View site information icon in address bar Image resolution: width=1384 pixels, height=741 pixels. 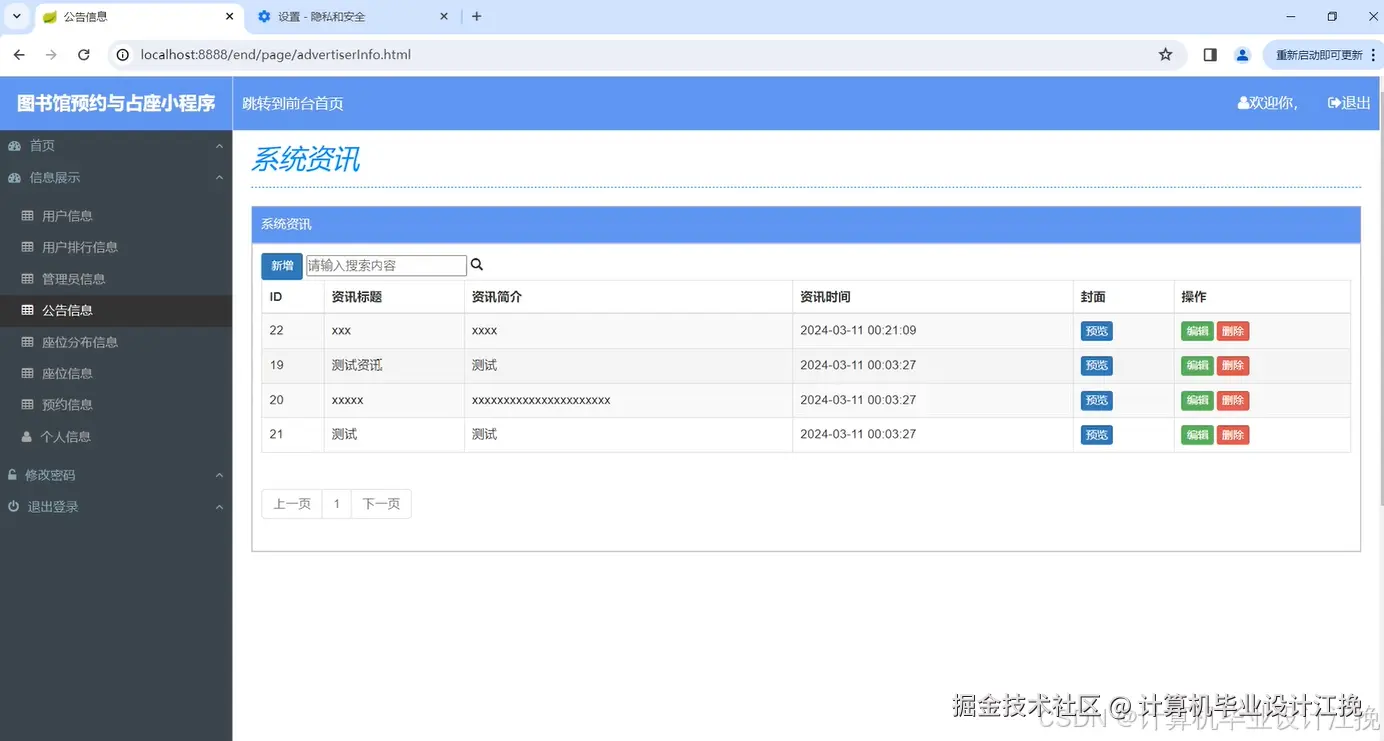pyautogui.click(x=123, y=55)
